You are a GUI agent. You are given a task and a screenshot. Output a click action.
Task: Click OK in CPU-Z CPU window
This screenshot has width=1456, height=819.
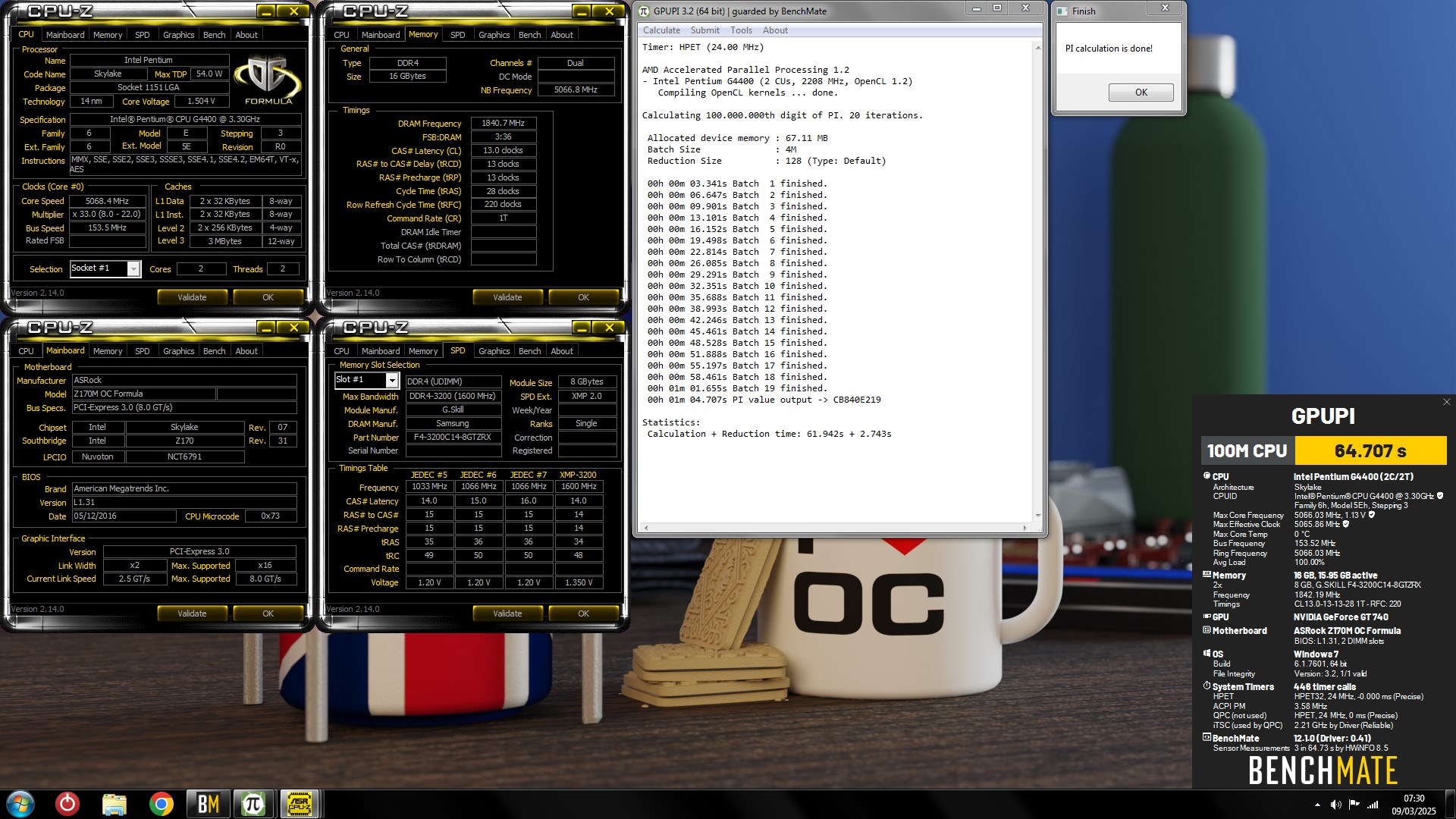click(268, 297)
